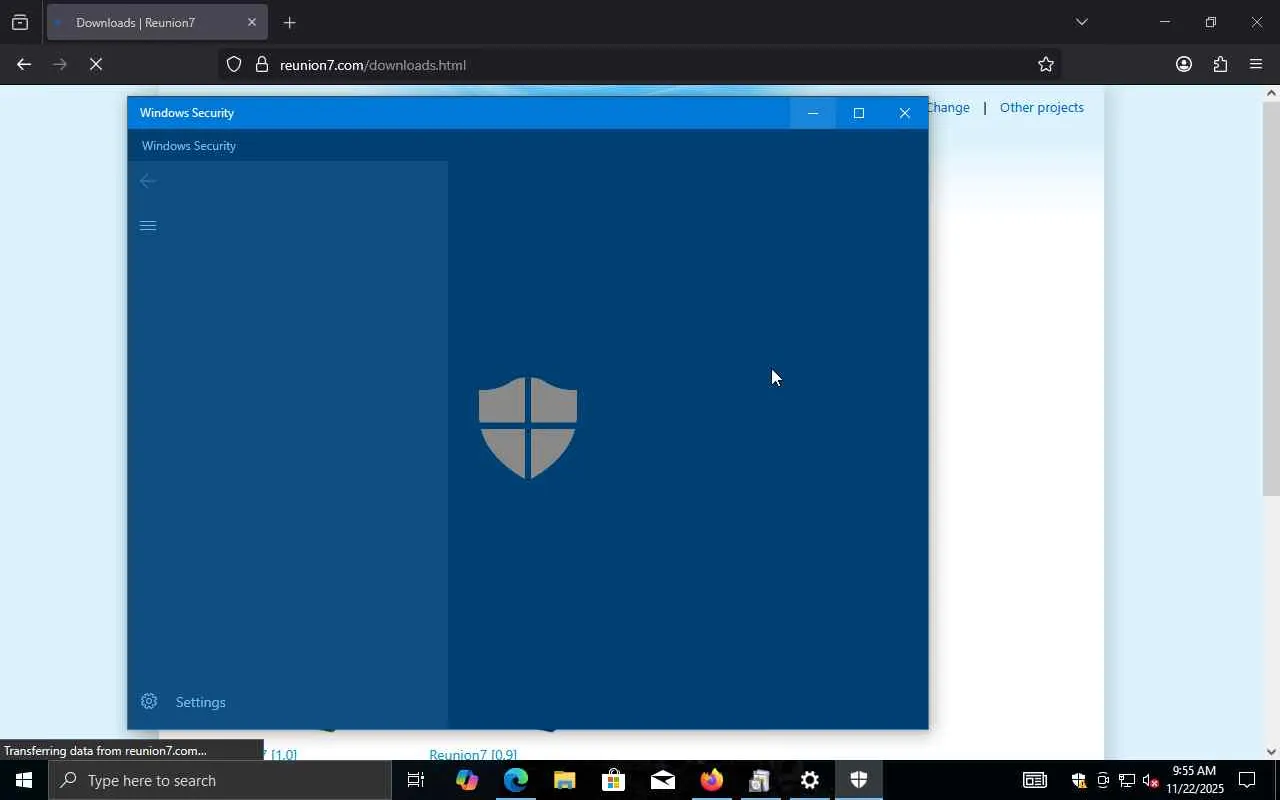Open Settings gear icon in Windows Security
1280x800 pixels.
[149, 701]
